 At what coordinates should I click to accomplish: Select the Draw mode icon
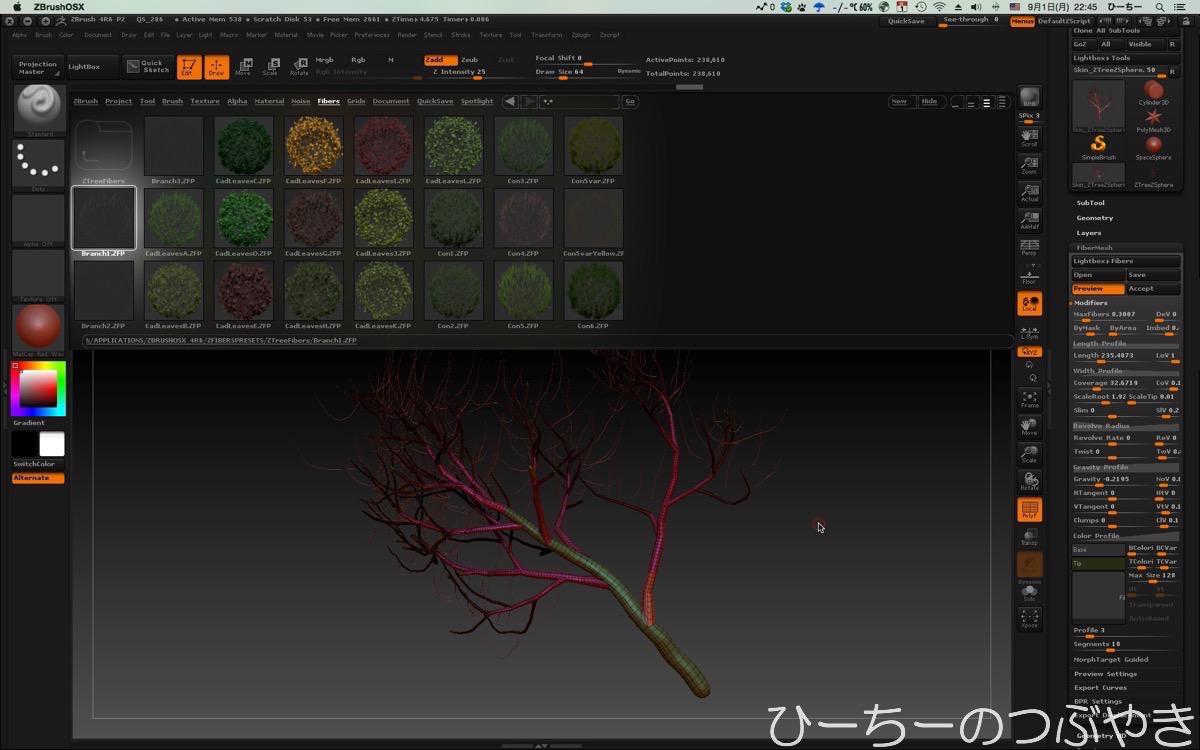pyautogui.click(x=216, y=67)
